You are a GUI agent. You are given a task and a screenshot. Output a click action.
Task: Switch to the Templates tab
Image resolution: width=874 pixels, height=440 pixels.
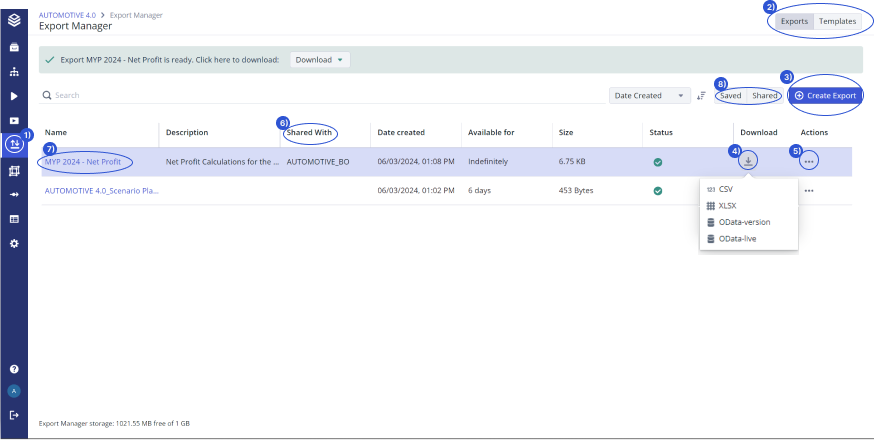pos(837,21)
